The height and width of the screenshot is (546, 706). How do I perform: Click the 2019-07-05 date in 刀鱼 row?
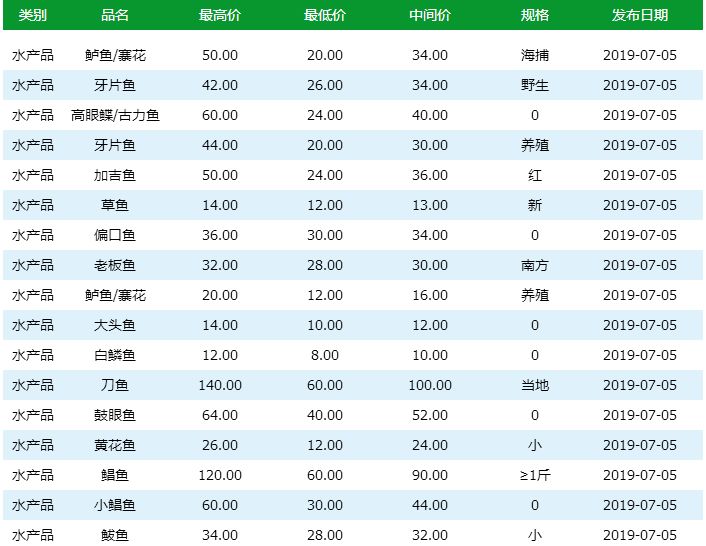point(640,385)
